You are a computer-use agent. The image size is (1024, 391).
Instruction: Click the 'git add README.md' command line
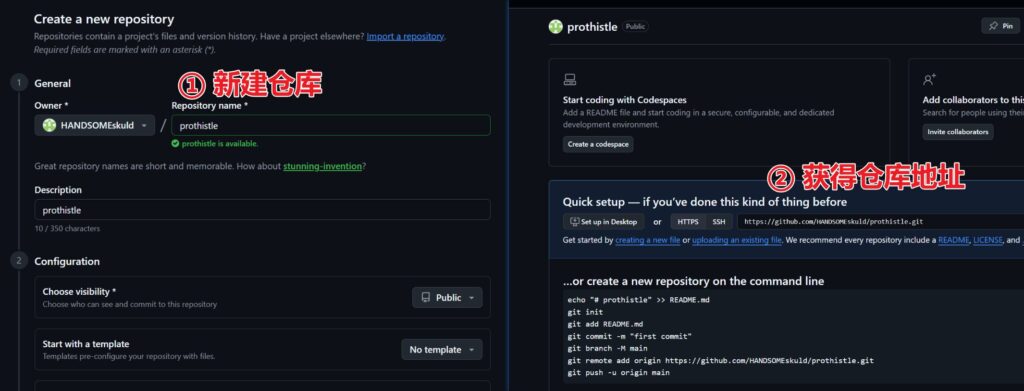[x=605, y=324]
